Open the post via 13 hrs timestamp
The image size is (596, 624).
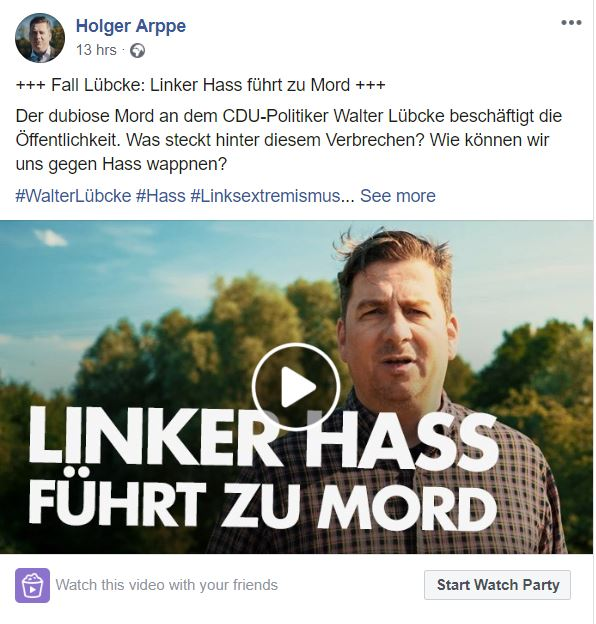tap(96, 50)
